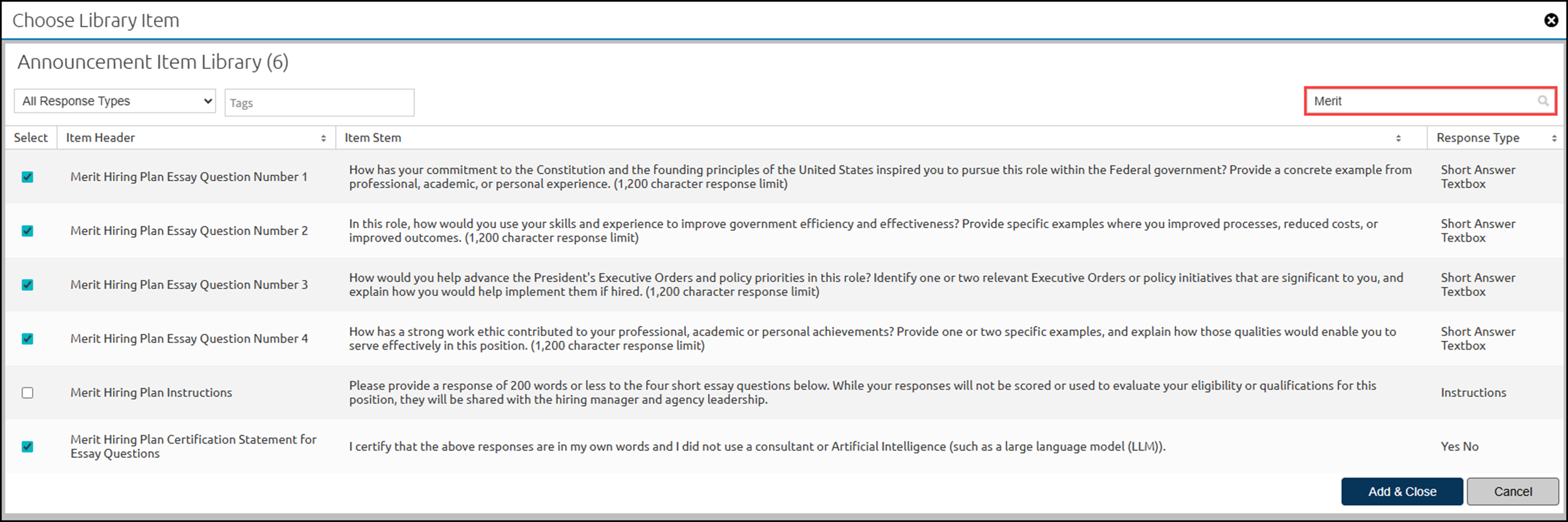Close the Choose Library Item dialog

point(1551,21)
